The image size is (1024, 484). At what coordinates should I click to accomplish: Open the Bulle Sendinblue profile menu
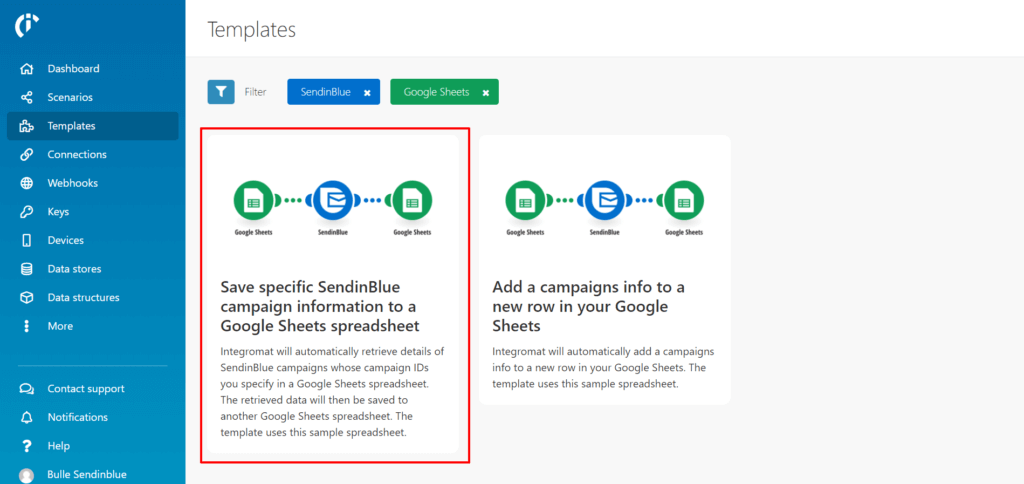[x=93, y=475]
